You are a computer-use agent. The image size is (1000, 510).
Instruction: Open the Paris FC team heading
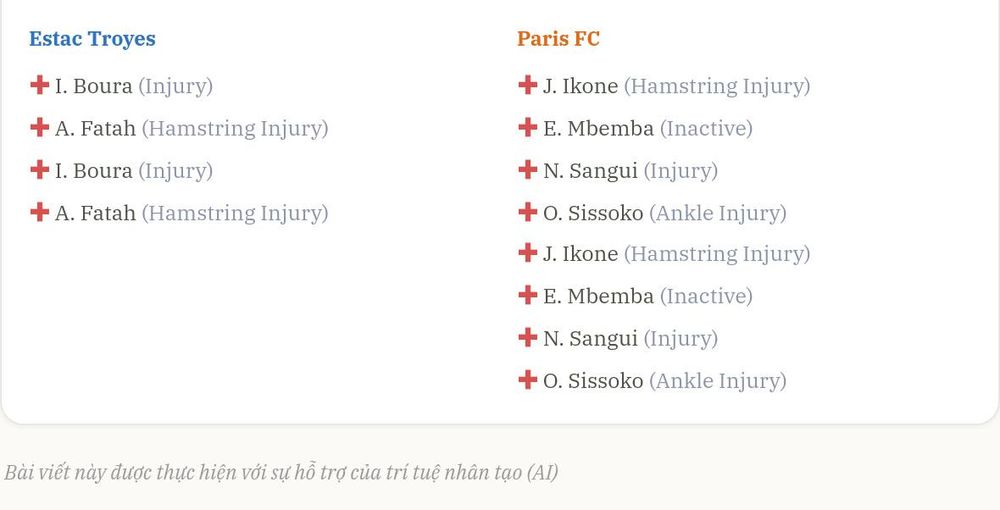559,38
